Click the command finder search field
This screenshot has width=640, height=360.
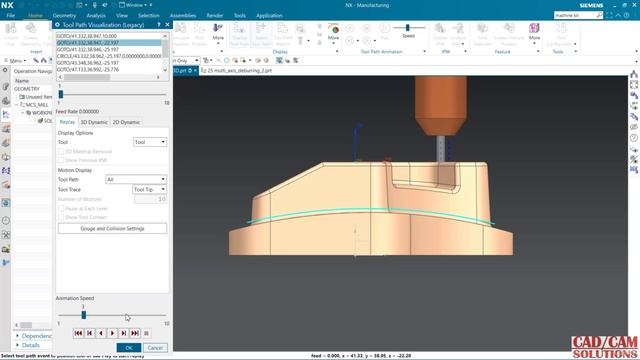(575, 15)
